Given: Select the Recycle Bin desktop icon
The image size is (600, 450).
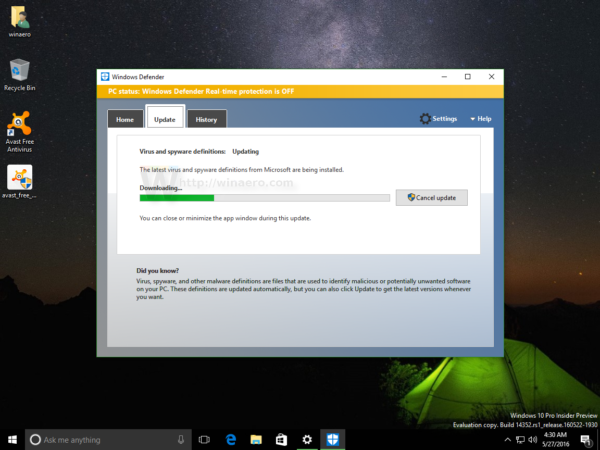Looking at the screenshot, I should (x=20, y=75).
